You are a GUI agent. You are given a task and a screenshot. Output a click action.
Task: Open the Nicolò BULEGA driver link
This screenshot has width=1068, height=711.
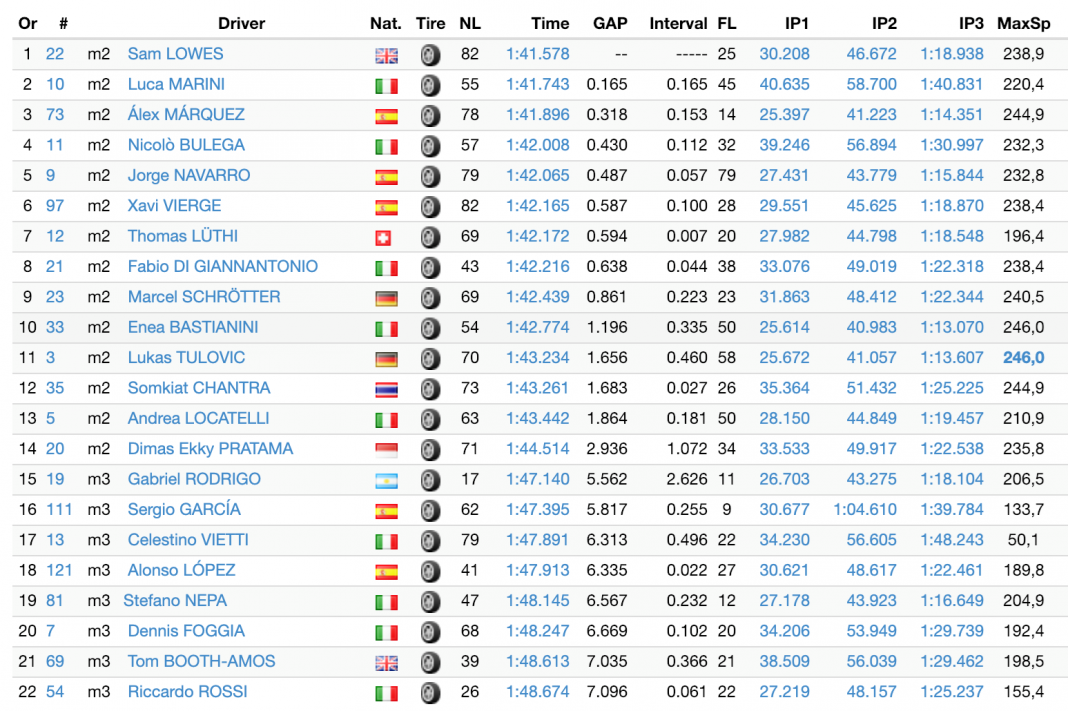pyautogui.click(x=186, y=145)
